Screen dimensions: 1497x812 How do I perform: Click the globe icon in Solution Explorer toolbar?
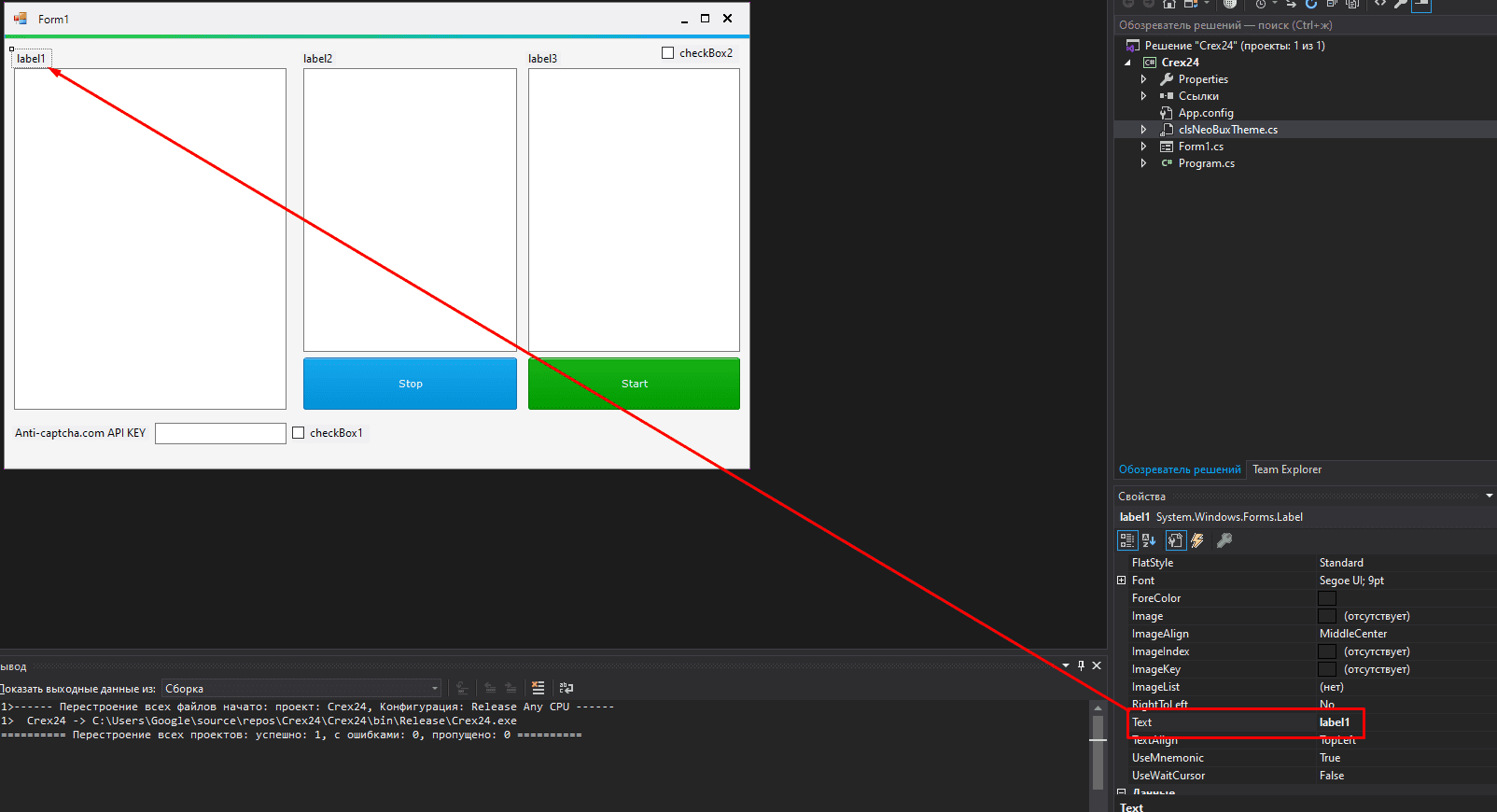click(1230, 4)
